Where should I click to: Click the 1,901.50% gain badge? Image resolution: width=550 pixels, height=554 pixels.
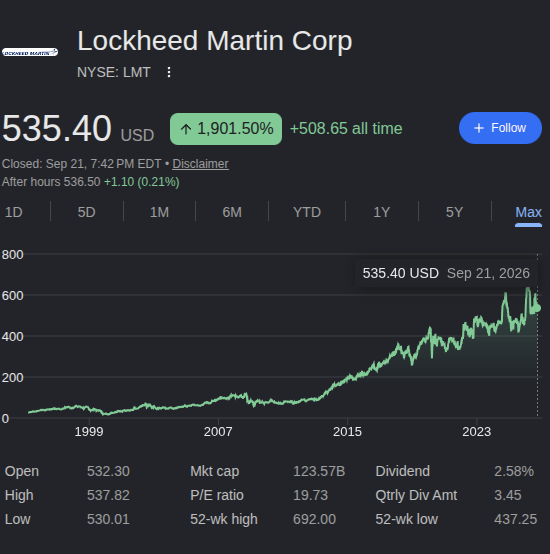(x=226, y=129)
